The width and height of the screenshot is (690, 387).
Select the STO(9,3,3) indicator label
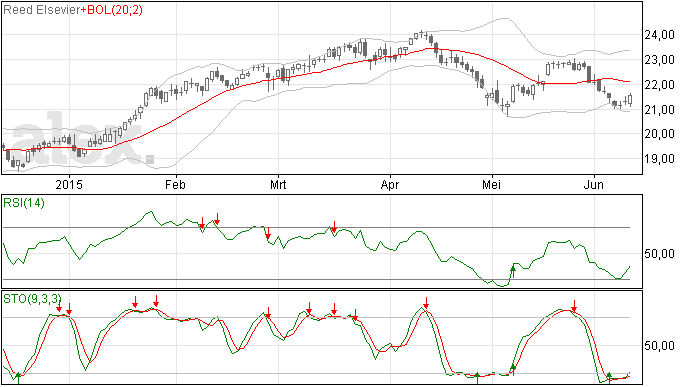click(32, 299)
